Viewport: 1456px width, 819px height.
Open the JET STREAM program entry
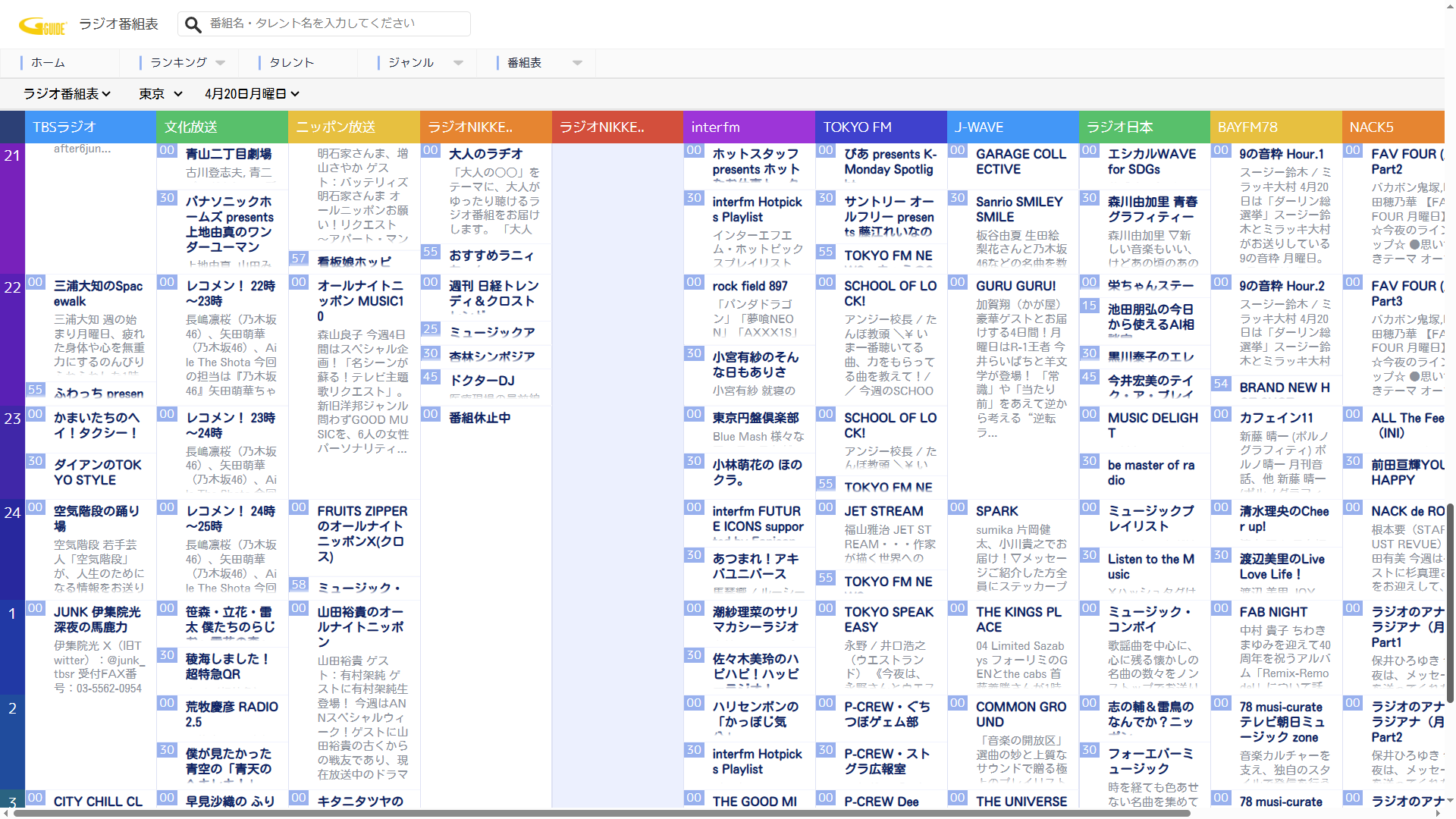click(883, 512)
